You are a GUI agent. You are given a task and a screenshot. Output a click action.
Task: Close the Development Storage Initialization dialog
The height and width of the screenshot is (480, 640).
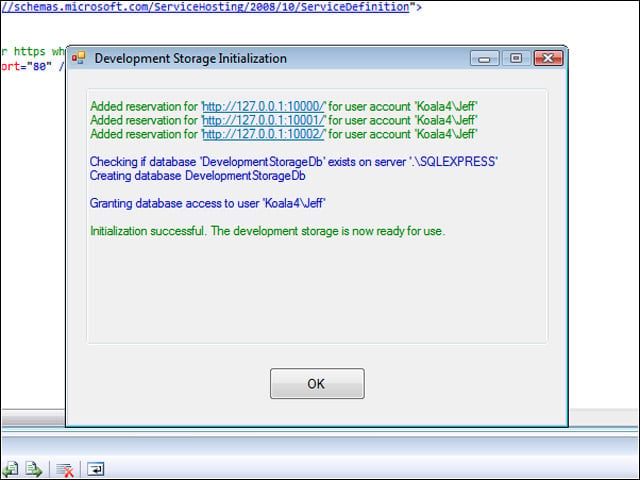pos(549,58)
